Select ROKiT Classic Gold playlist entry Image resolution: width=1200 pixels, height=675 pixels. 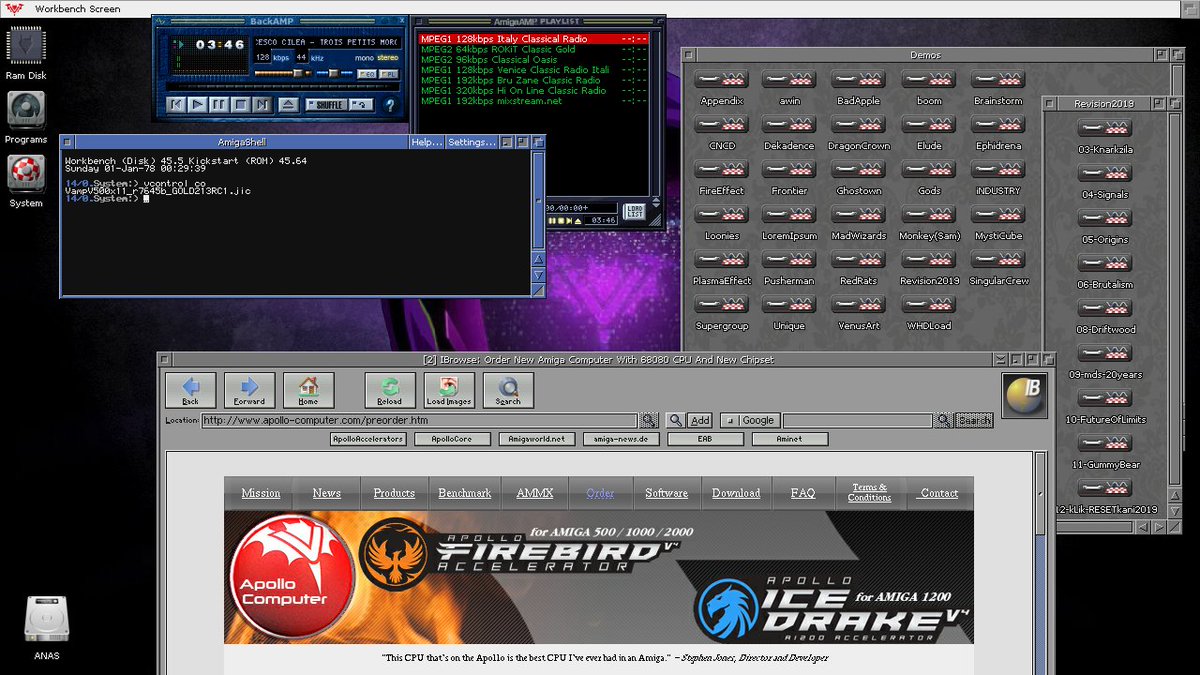pos(533,49)
